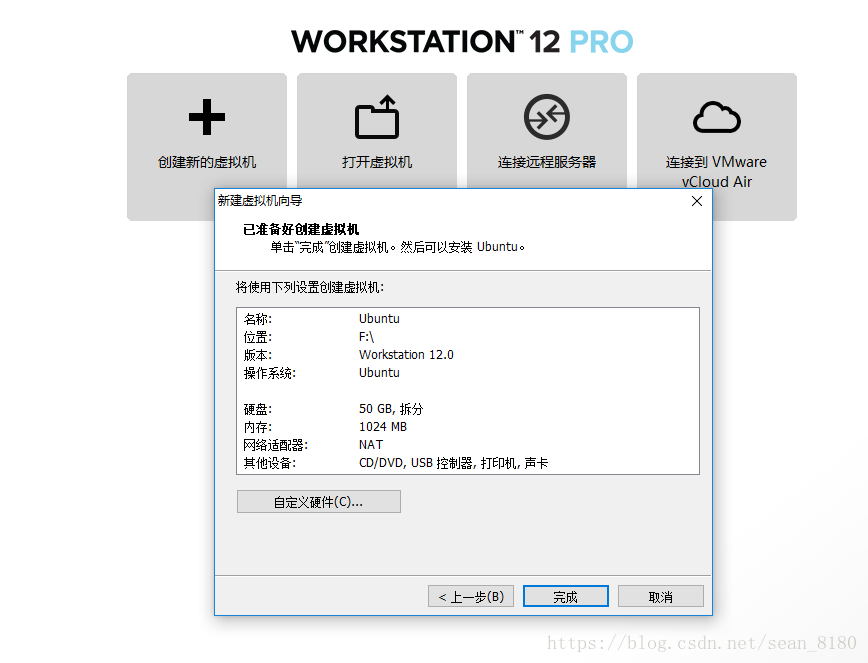The height and width of the screenshot is (663, 868).
Task: Close the 新建虚拟机向导 dialog
Action: click(x=697, y=201)
